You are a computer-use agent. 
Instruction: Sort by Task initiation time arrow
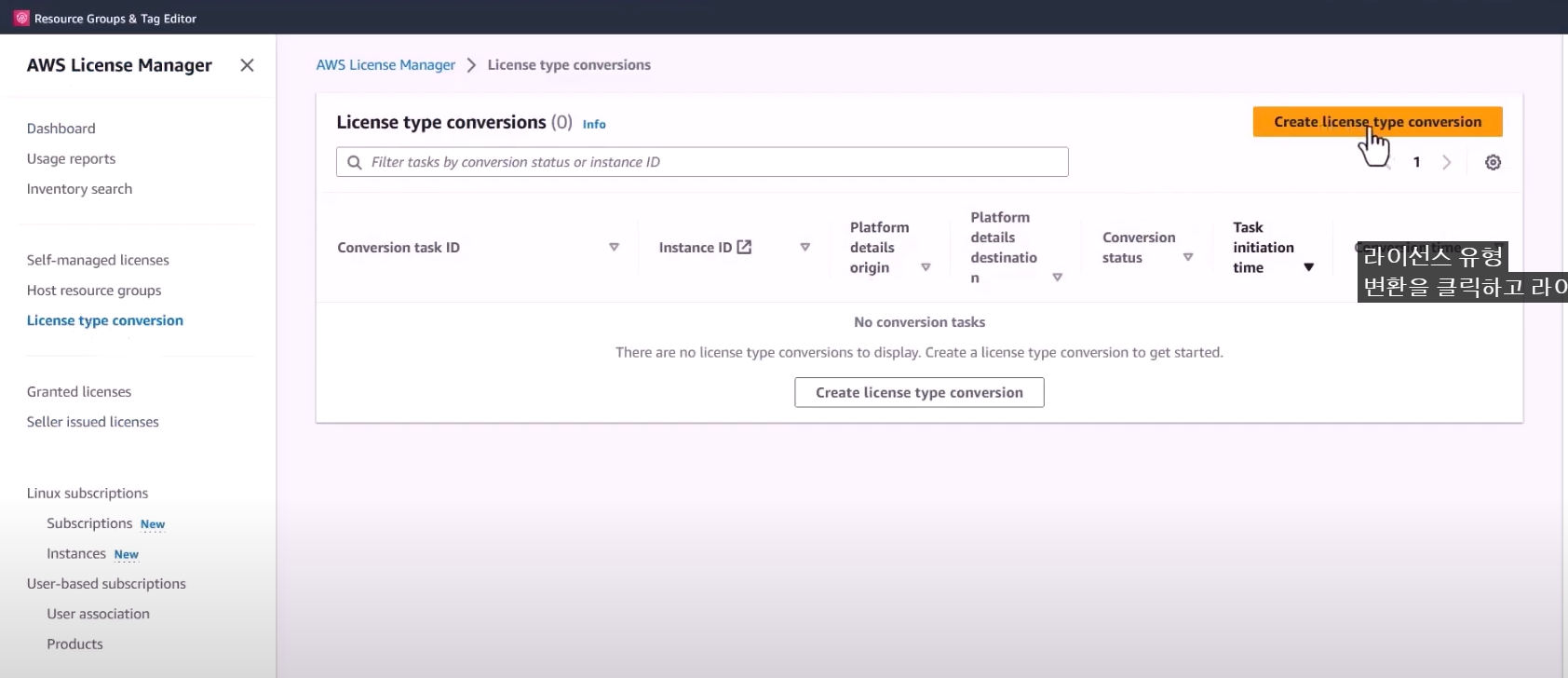(x=1308, y=267)
